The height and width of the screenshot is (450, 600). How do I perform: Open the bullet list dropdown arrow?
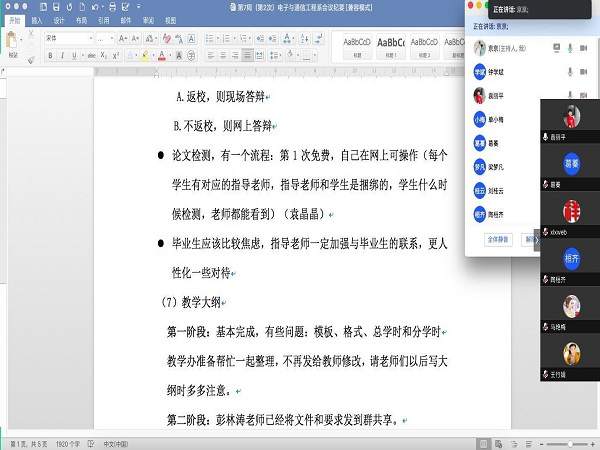pyautogui.click(x=218, y=38)
